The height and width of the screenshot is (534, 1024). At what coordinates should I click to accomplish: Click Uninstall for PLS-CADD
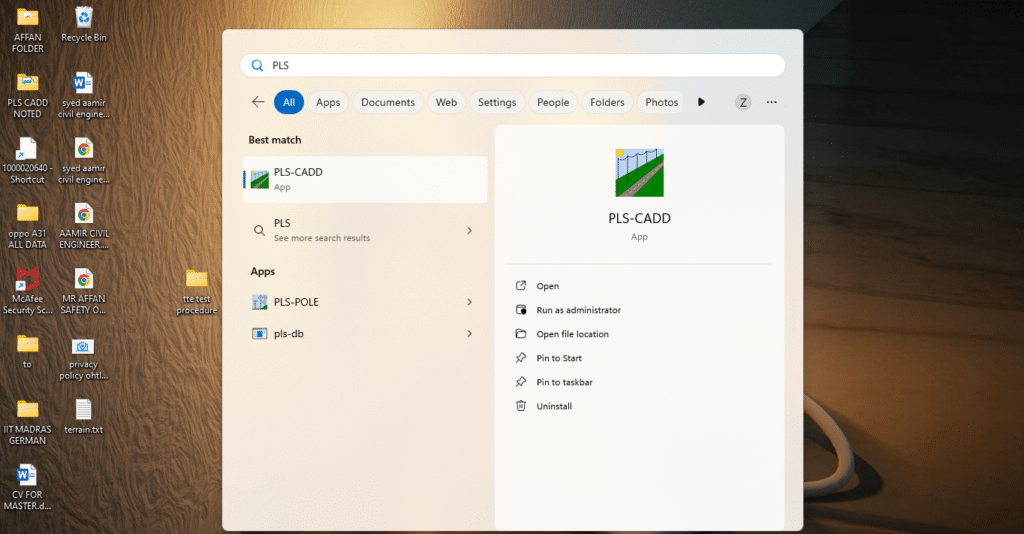pyautogui.click(x=554, y=406)
